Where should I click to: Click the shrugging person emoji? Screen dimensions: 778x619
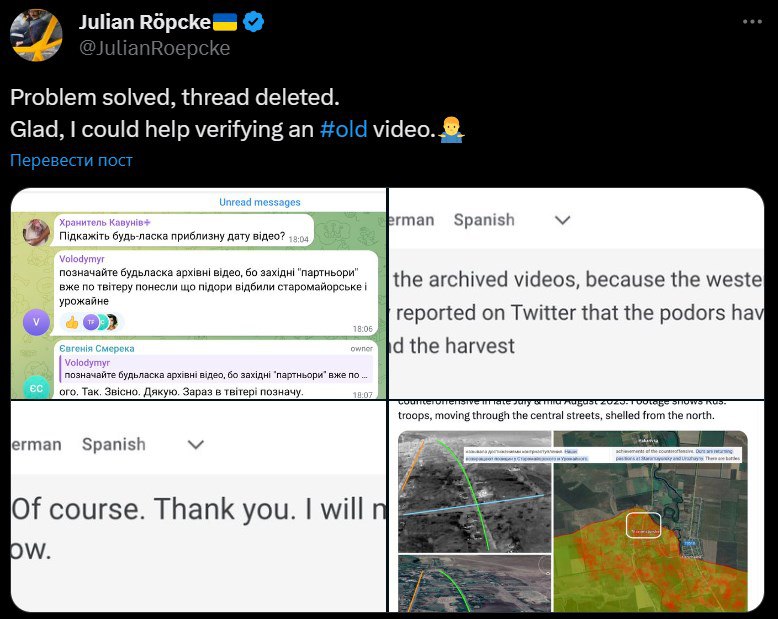[452, 129]
